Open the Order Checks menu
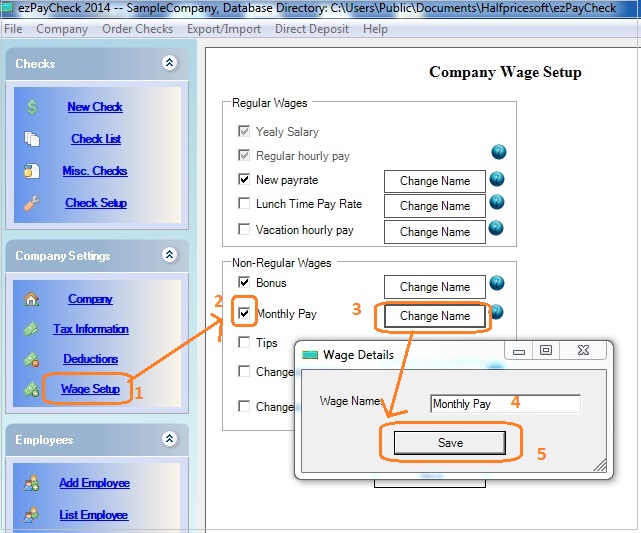The height and width of the screenshot is (533, 641). pos(137,29)
